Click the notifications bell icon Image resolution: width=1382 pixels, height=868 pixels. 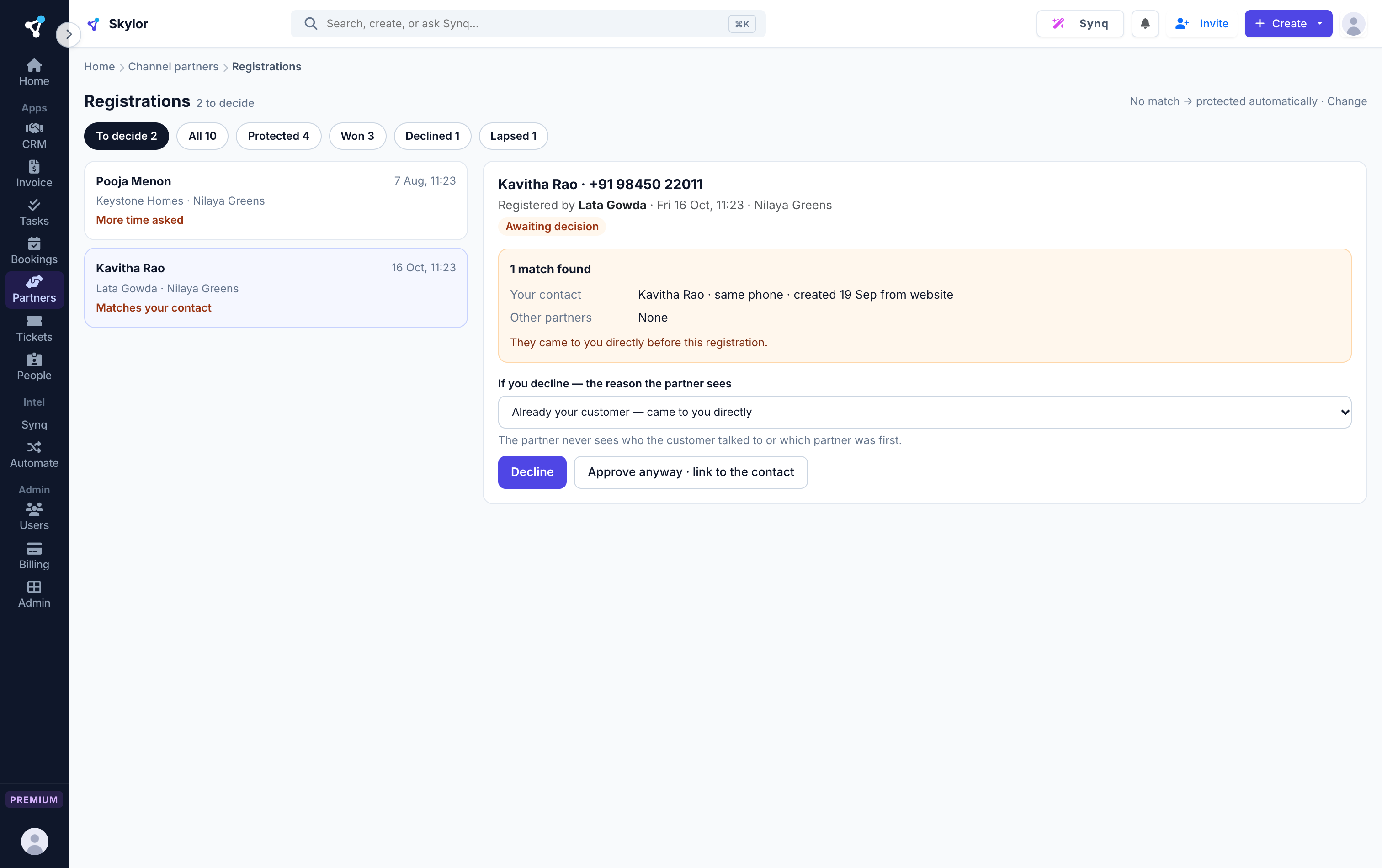click(1144, 23)
